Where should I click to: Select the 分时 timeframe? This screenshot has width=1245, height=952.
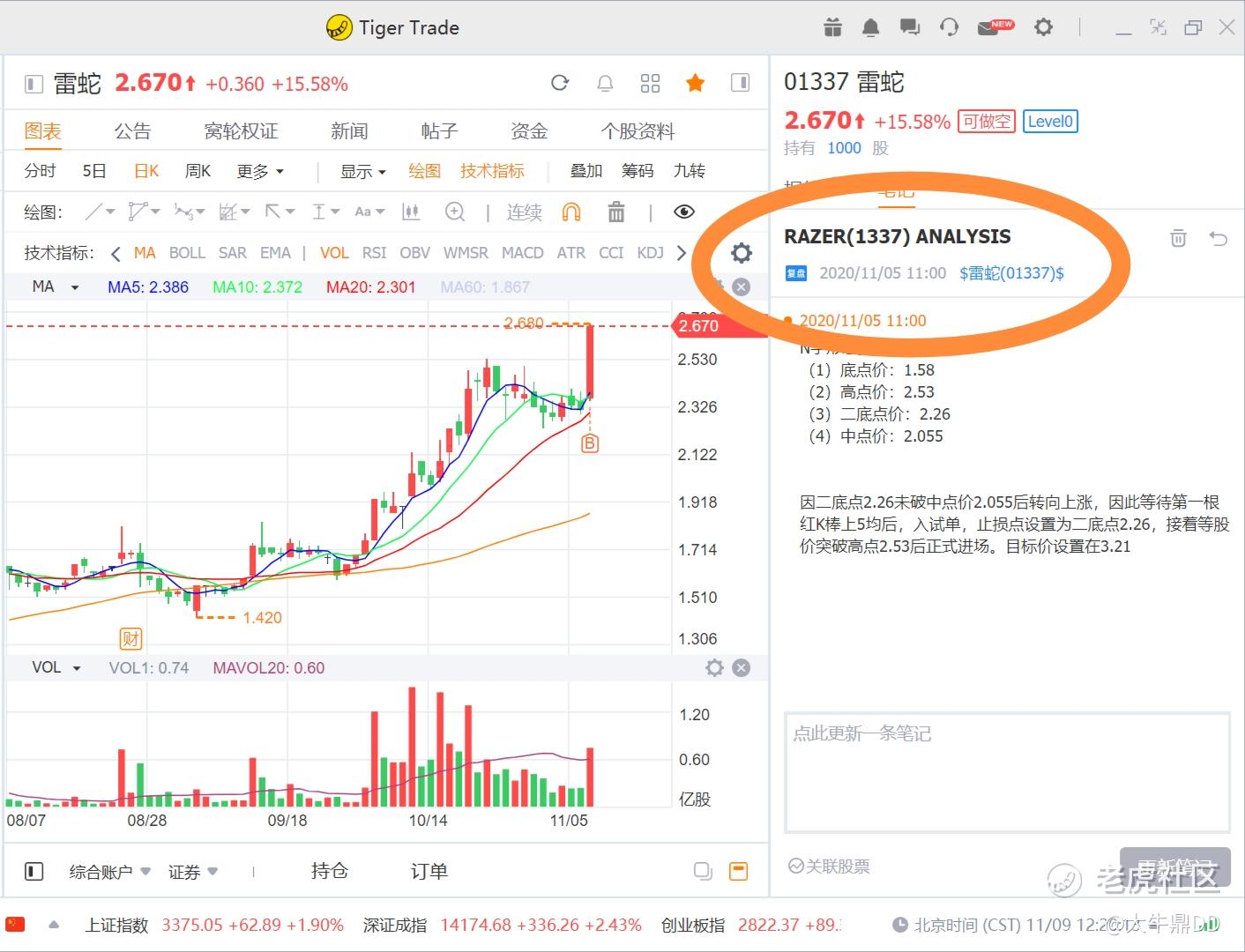(40, 171)
